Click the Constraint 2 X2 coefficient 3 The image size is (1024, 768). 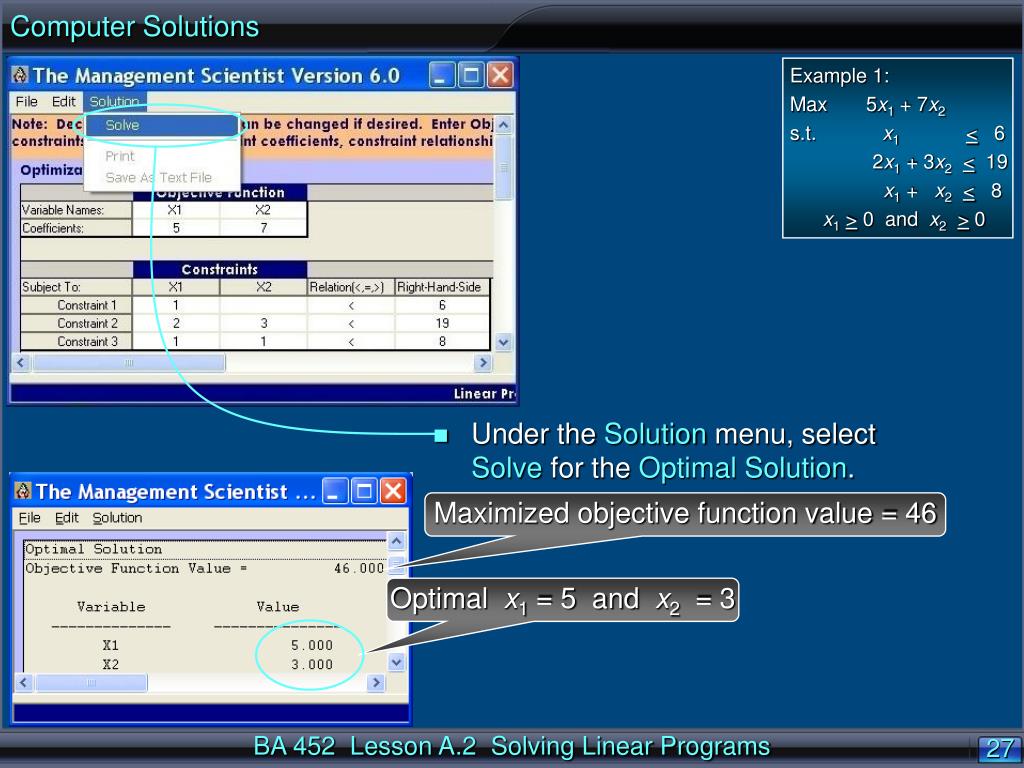pos(263,323)
